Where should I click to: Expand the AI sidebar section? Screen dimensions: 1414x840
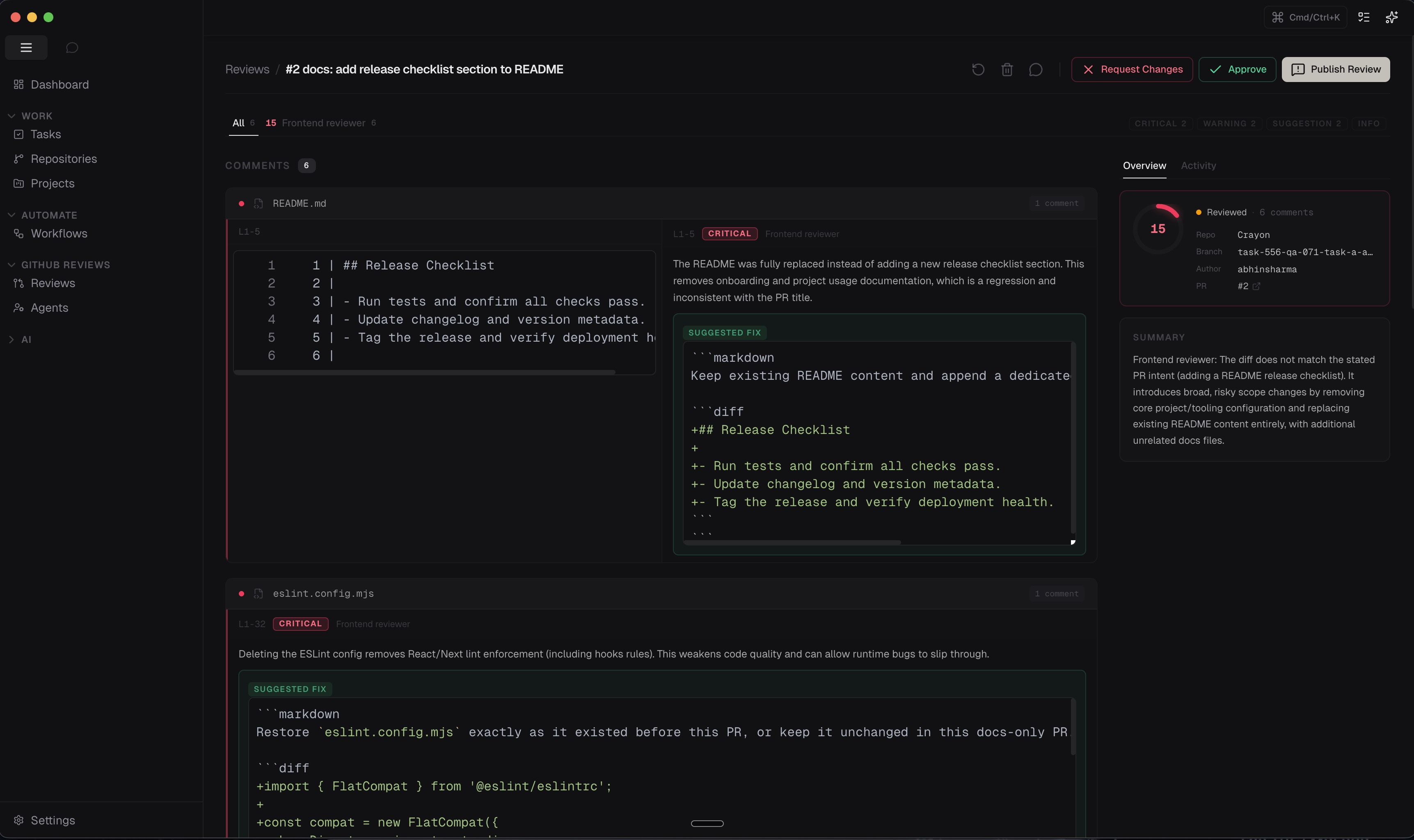[19, 340]
